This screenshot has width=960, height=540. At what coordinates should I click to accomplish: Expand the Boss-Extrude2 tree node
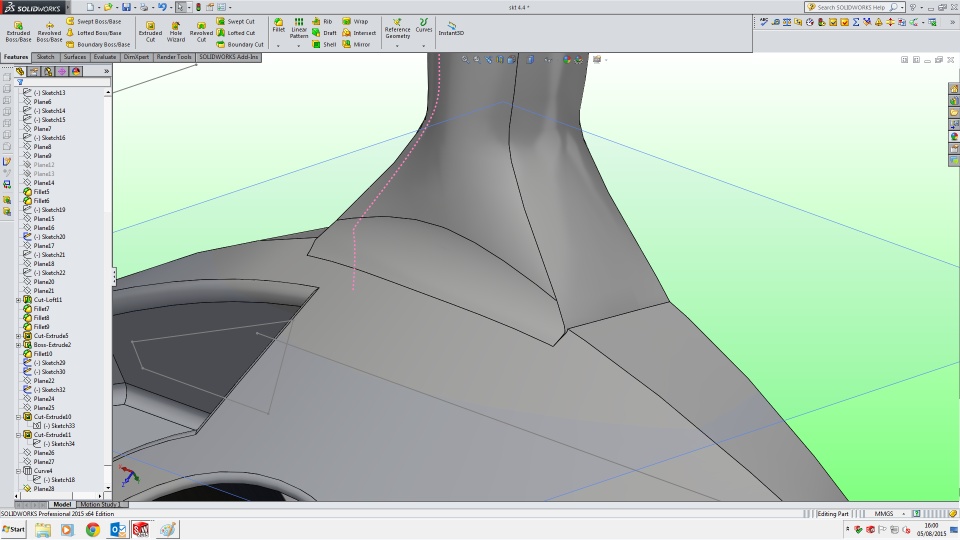18,345
